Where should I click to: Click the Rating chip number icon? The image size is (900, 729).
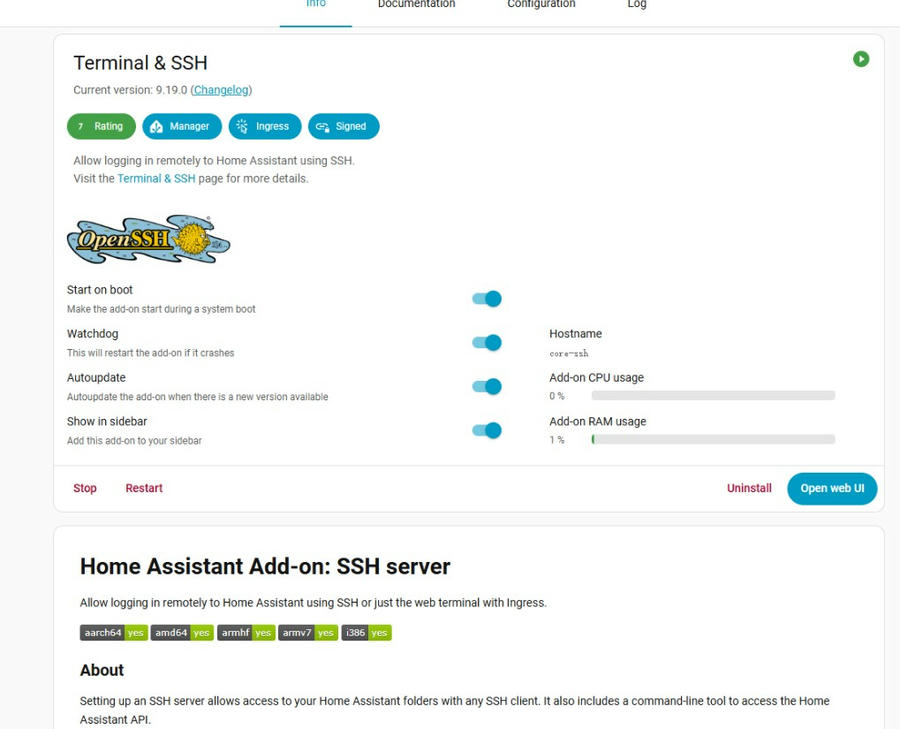point(81,126)
